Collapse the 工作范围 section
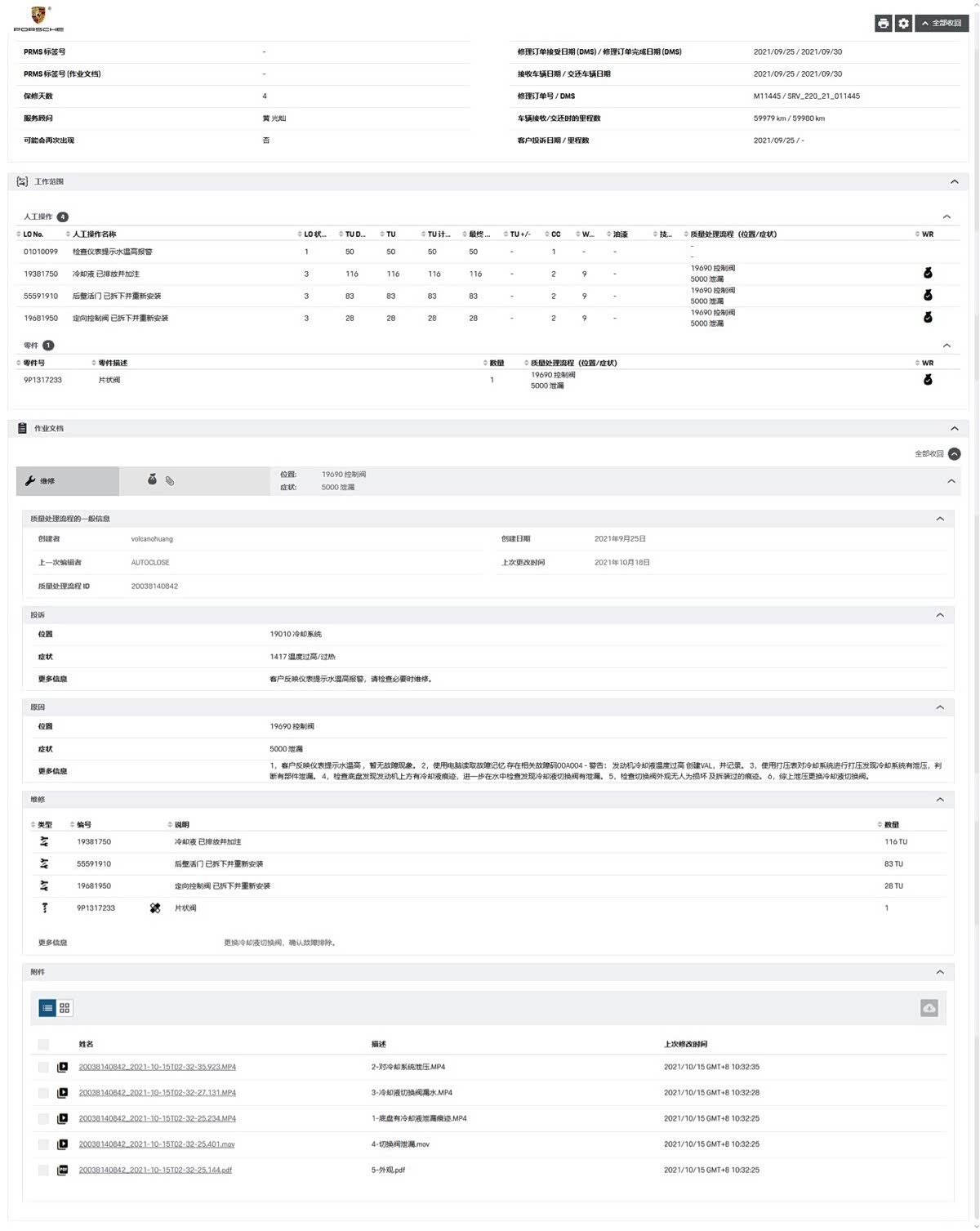 (954, 181)
